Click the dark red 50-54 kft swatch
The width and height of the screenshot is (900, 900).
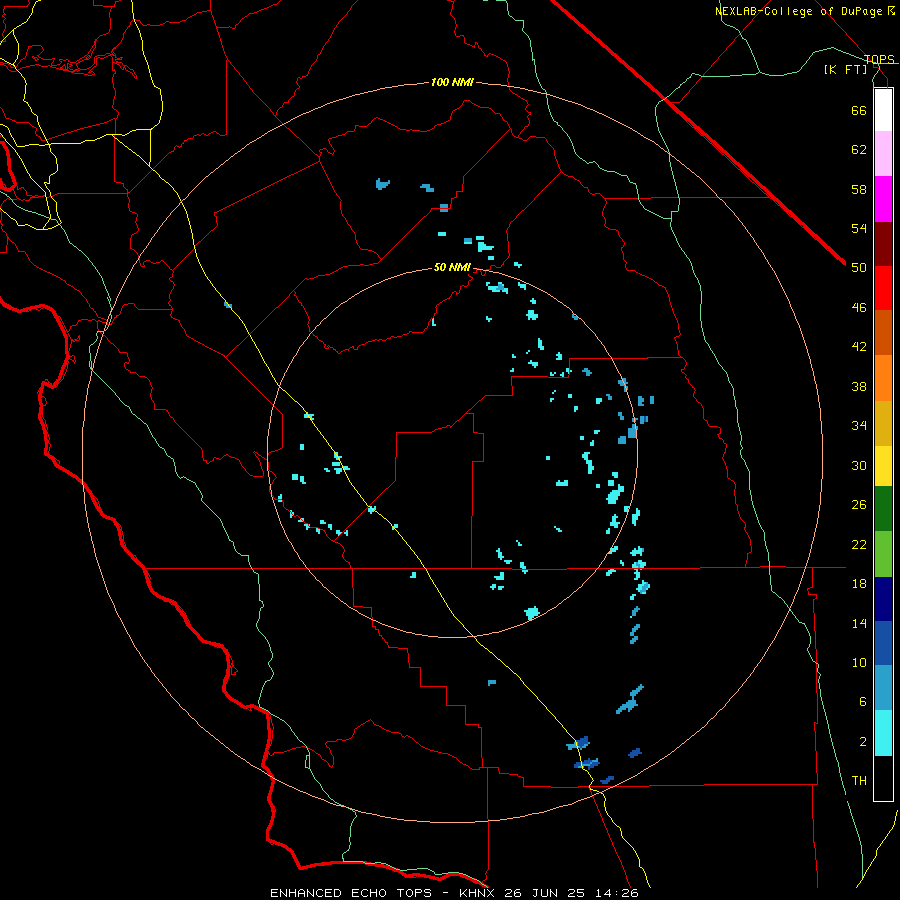(883, 244)
